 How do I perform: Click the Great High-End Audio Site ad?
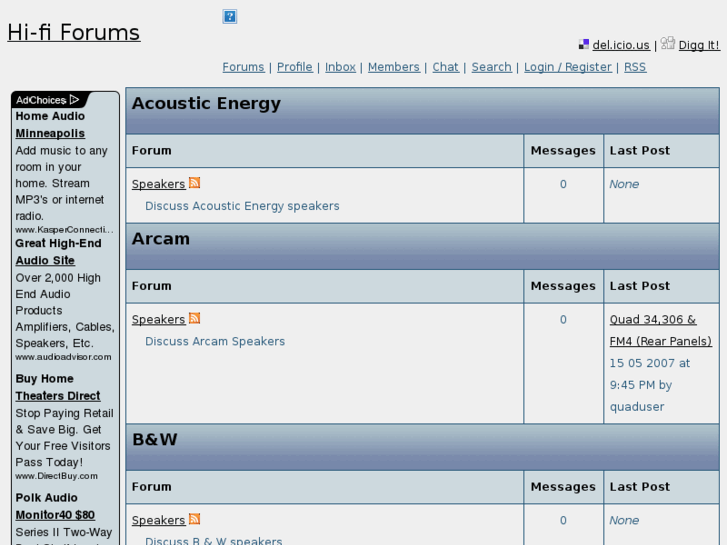coord(58,252)
